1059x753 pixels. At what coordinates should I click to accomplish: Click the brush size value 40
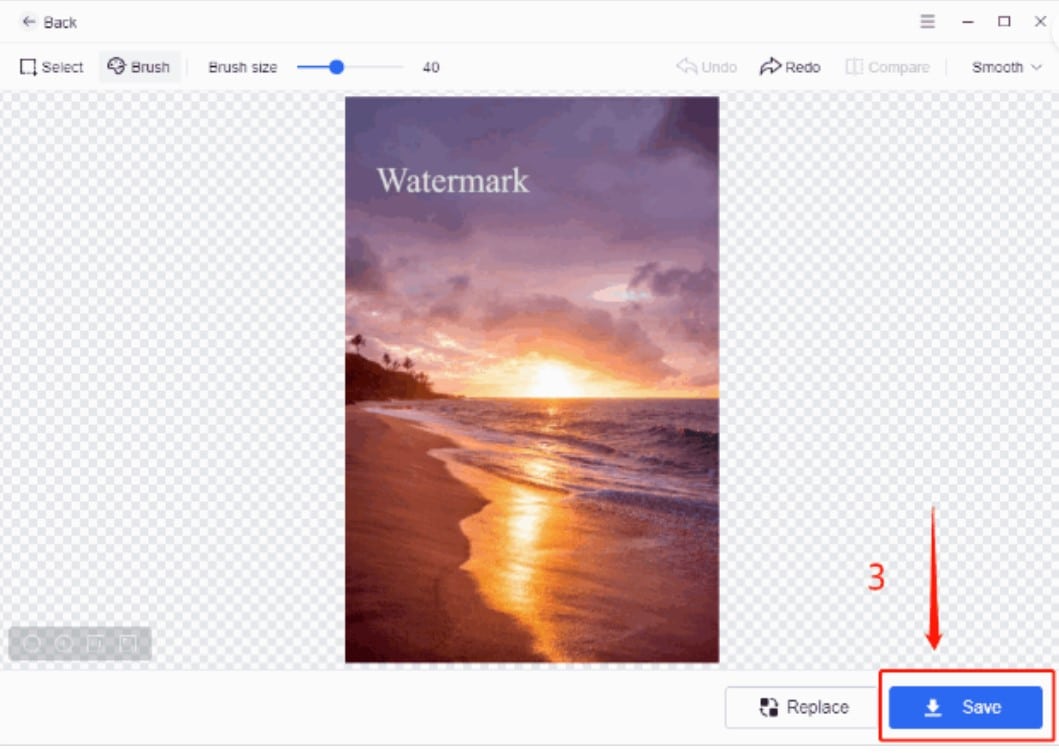tap(431, 67)
